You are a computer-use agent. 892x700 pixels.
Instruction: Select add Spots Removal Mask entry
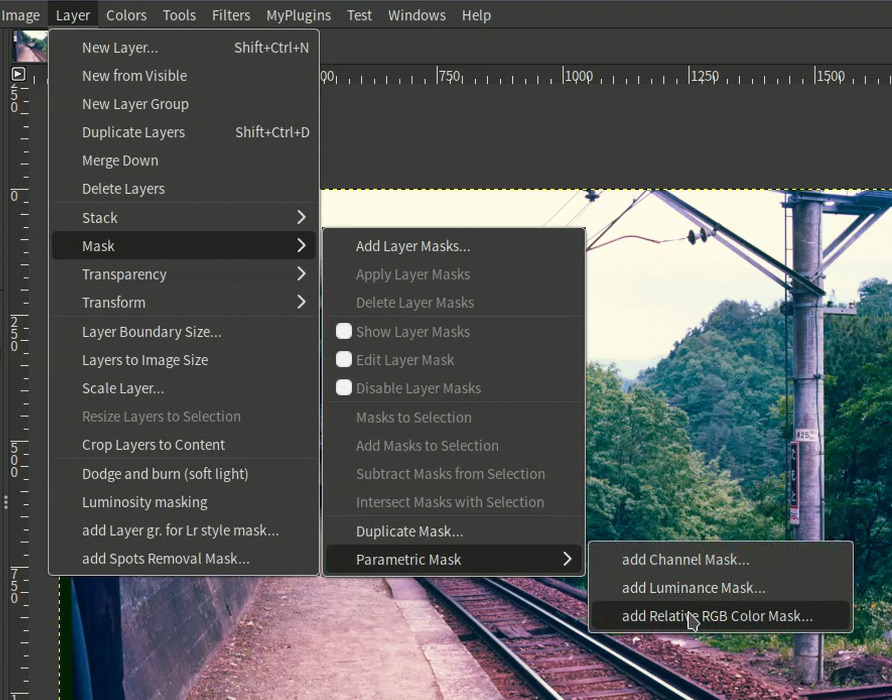[166, 558]
